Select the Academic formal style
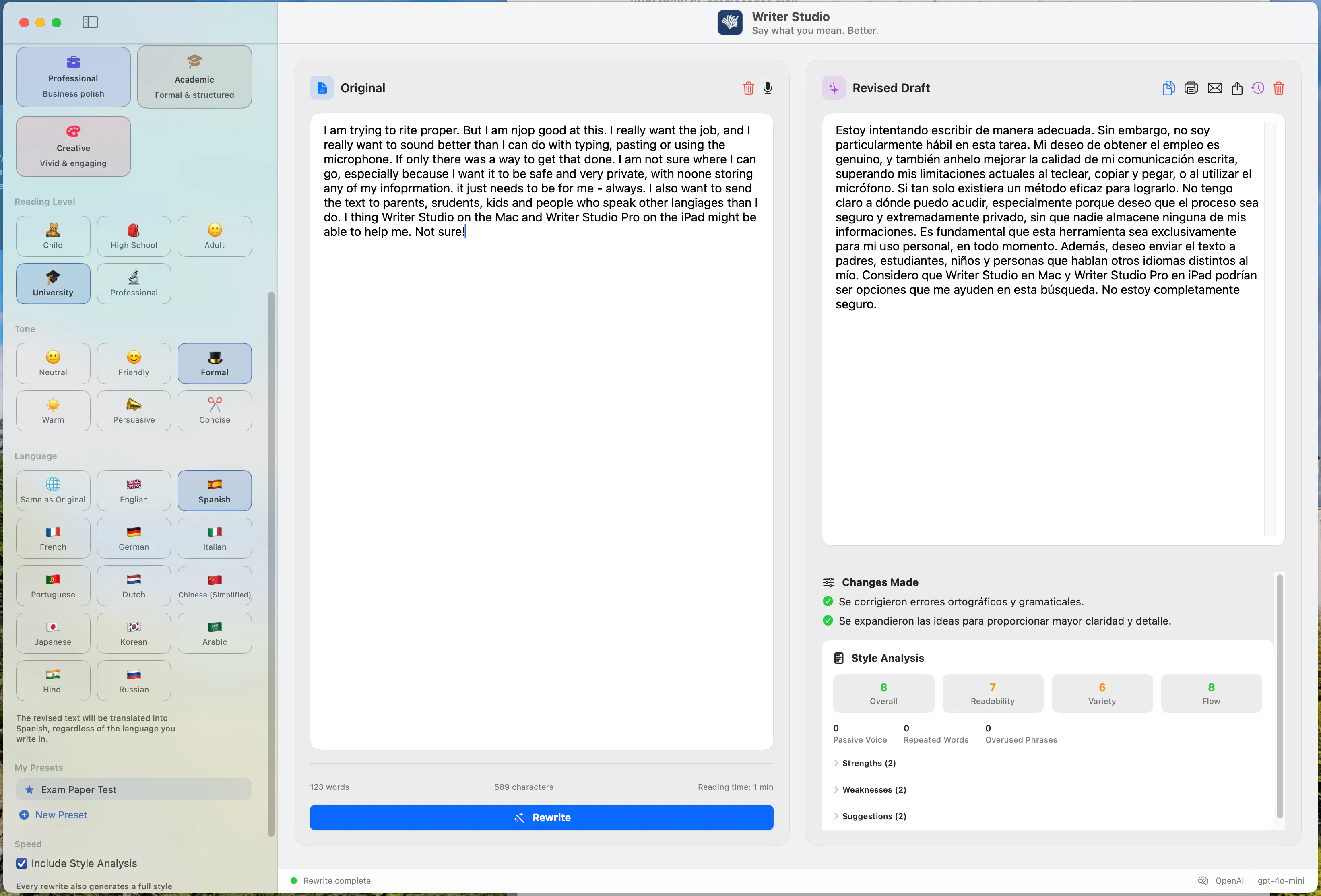This screenshot has height=896, width=1321. (194, 77)
